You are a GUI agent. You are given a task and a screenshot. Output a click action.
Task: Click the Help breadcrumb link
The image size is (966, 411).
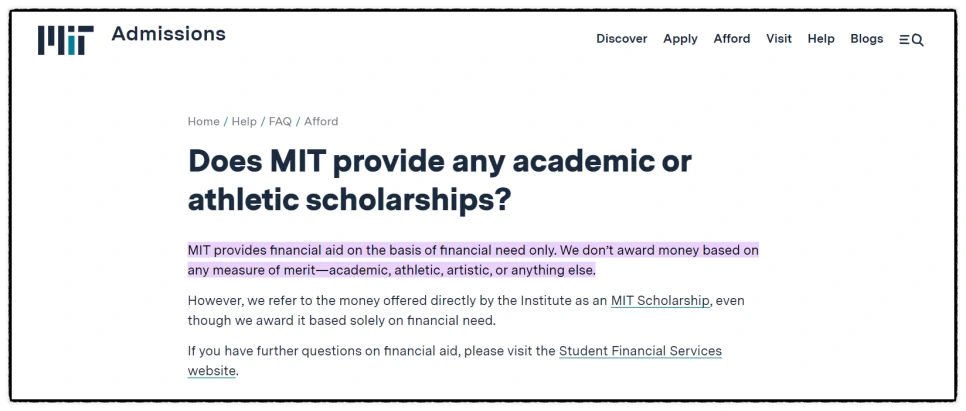click(244, 121)
